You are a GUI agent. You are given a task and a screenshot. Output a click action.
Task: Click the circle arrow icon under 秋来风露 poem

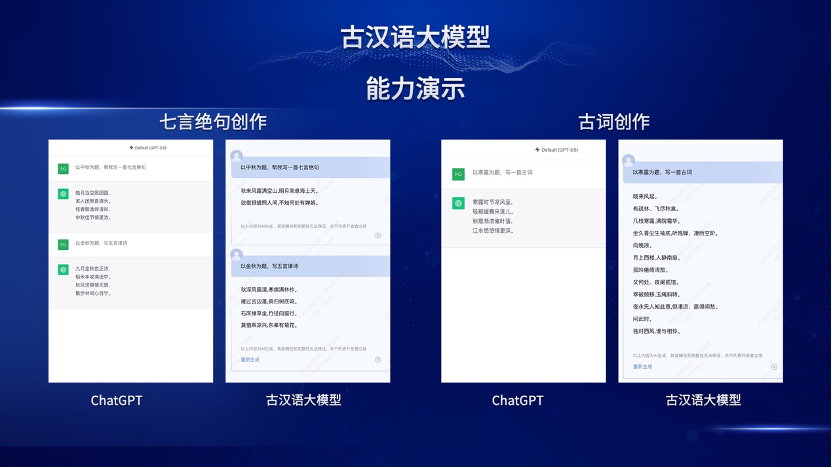coord(378,236)
